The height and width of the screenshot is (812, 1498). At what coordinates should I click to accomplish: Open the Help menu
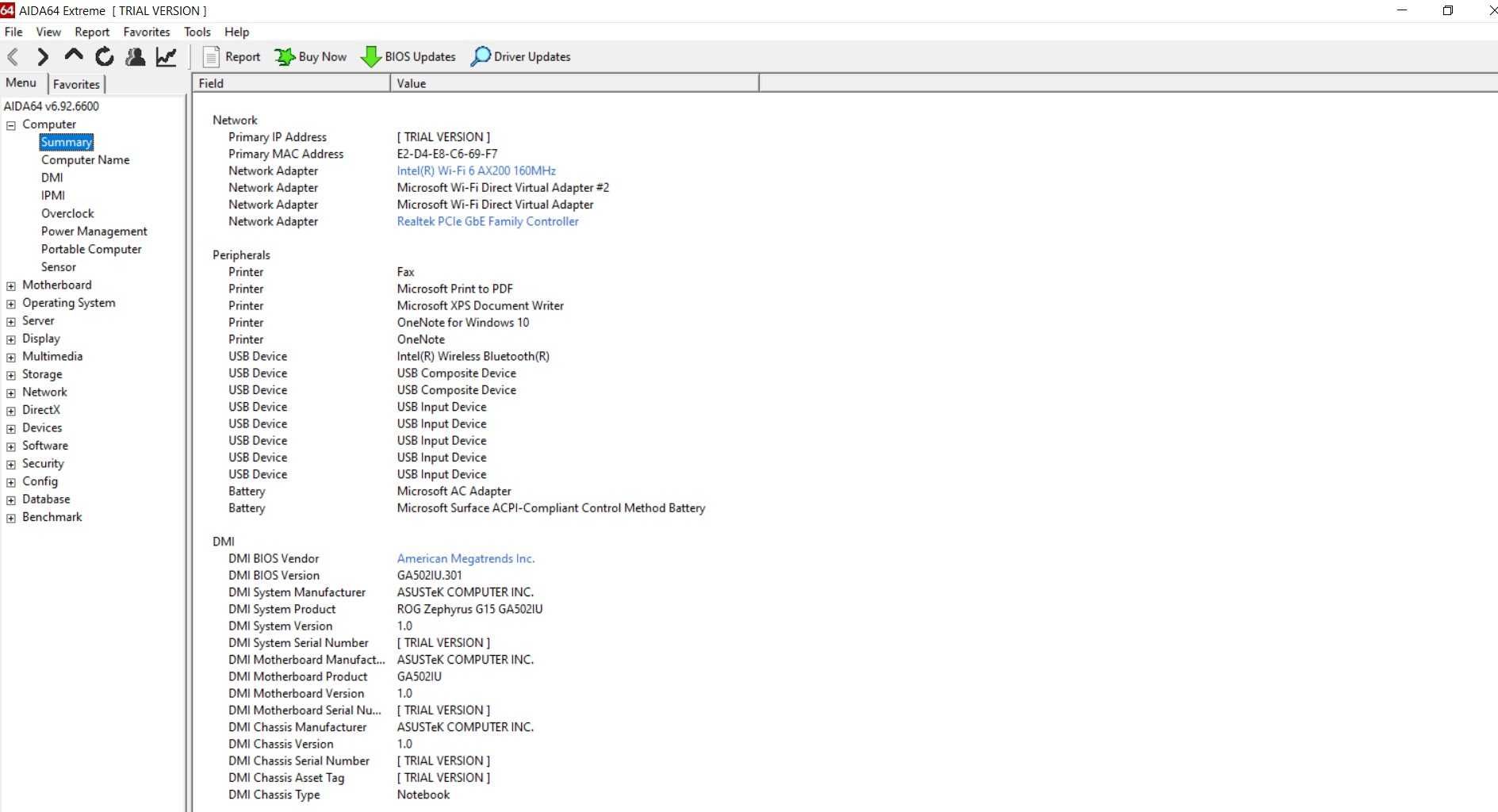tap(236, 32)
